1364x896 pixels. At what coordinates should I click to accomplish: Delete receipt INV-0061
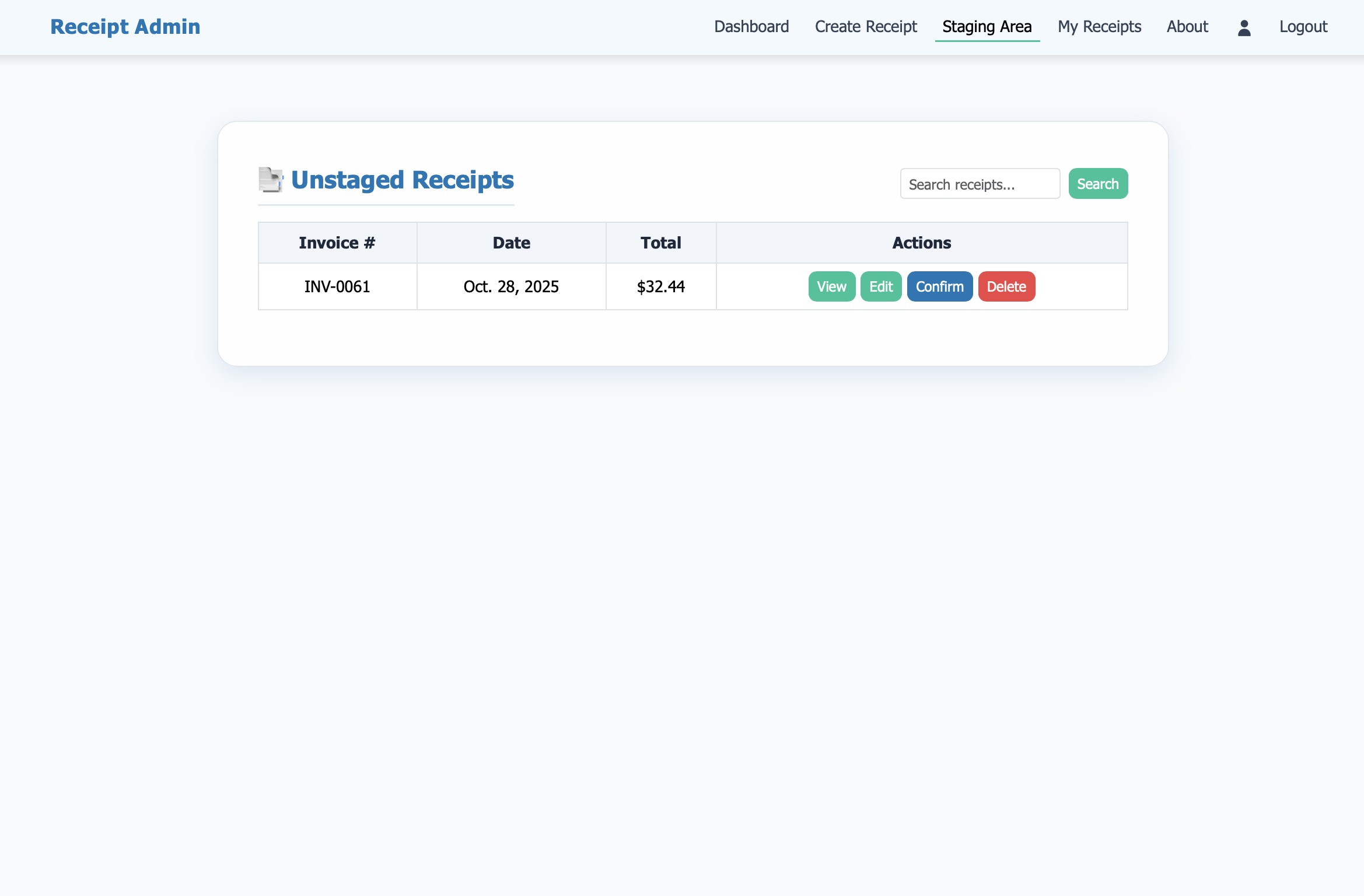[1006, 286]
